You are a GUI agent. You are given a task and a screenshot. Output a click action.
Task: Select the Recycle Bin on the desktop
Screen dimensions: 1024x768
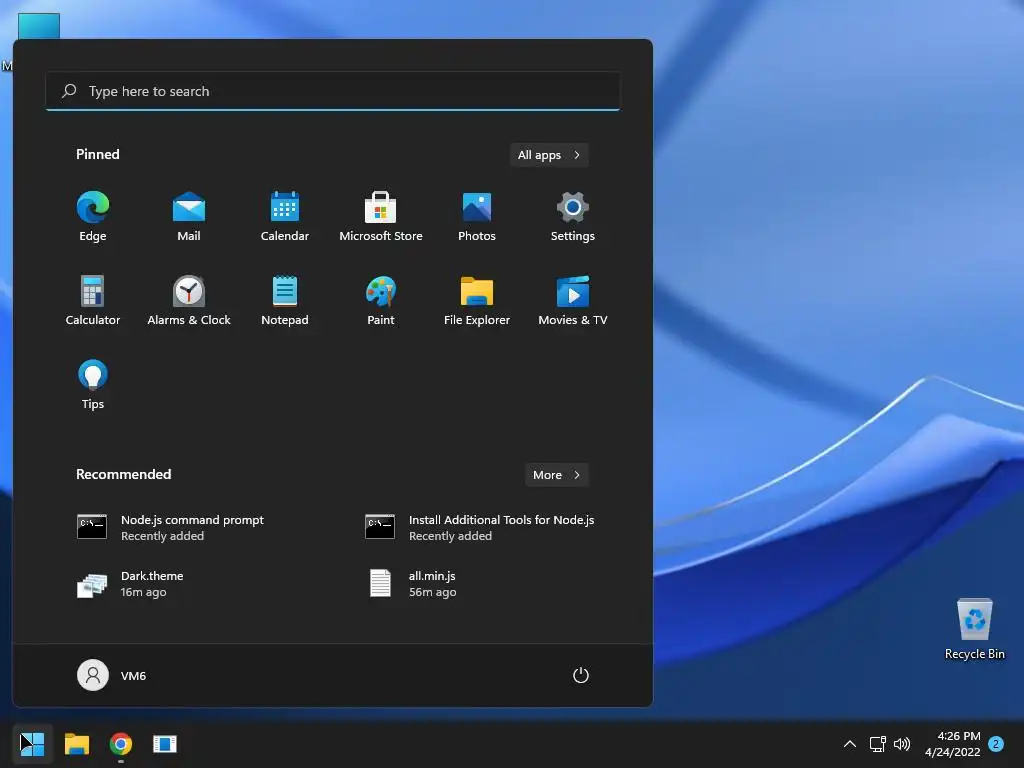[x=975, y=629]
